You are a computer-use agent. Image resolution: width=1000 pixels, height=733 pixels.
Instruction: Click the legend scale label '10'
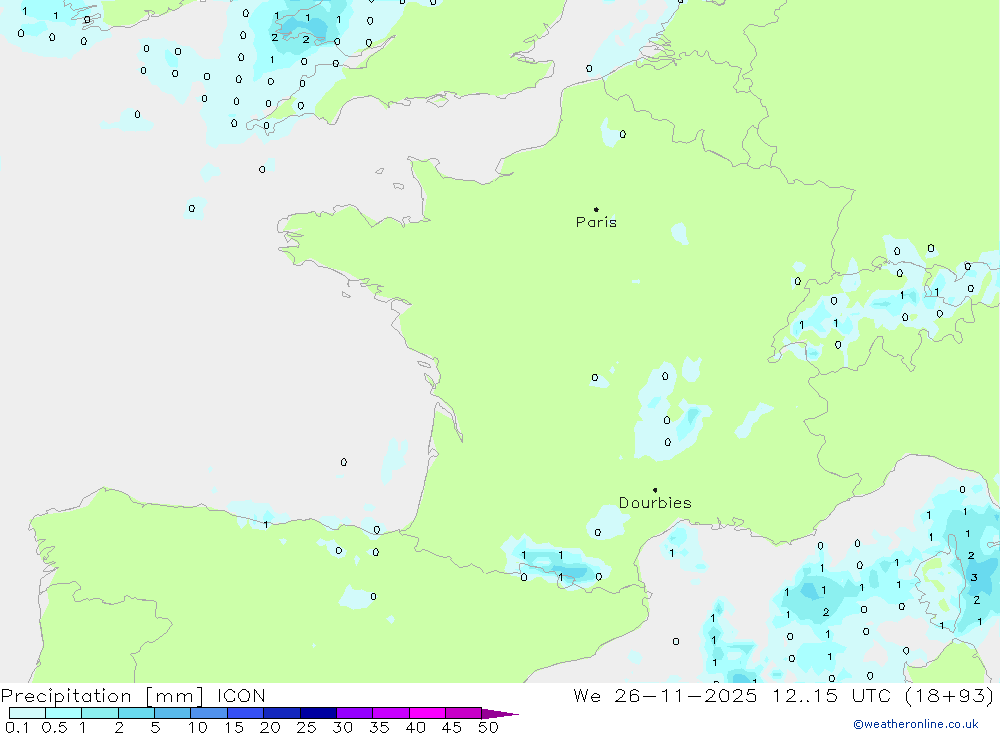point(198,727)
